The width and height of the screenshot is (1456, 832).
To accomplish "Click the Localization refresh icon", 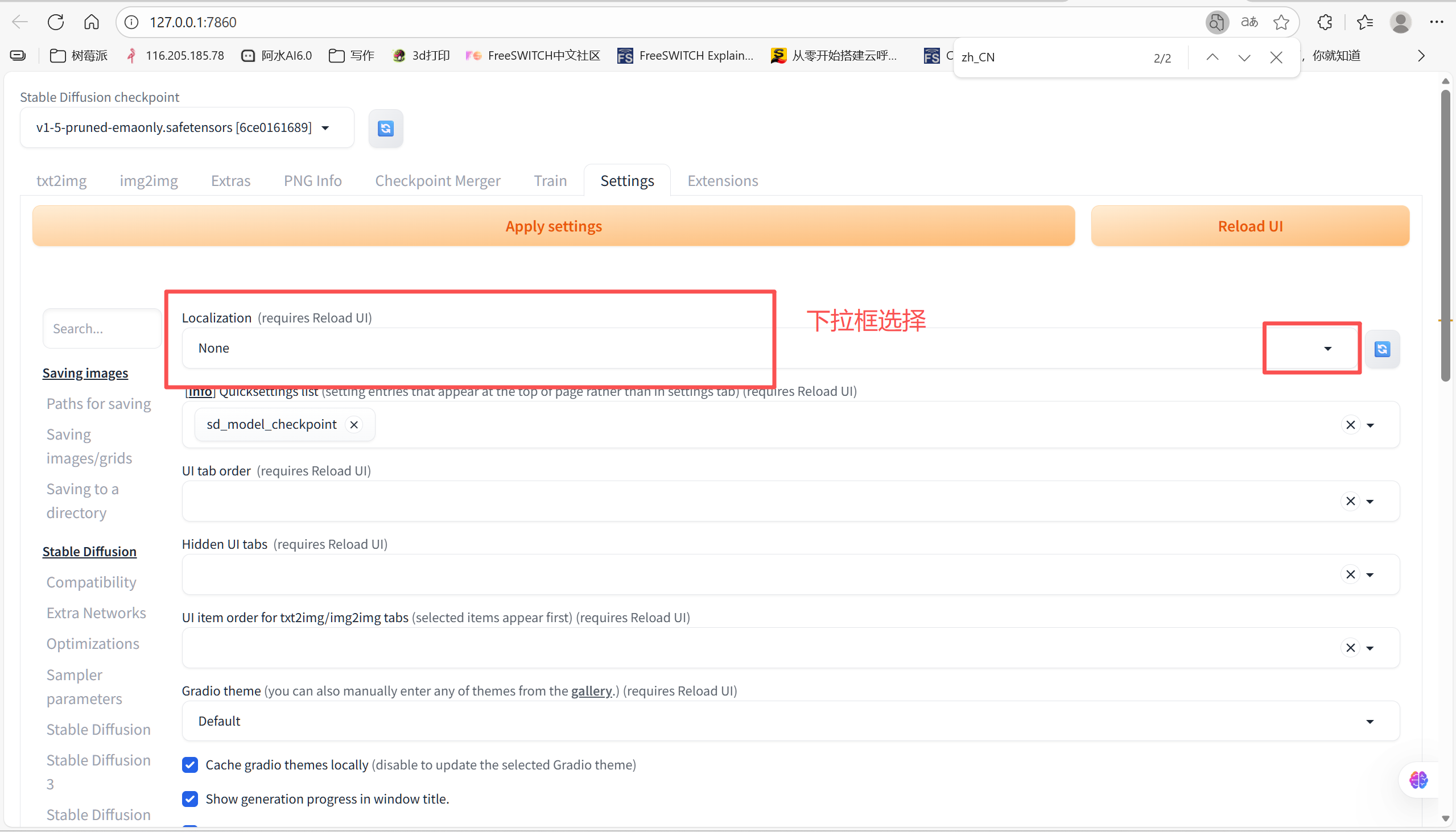I will coord(1381,349).
